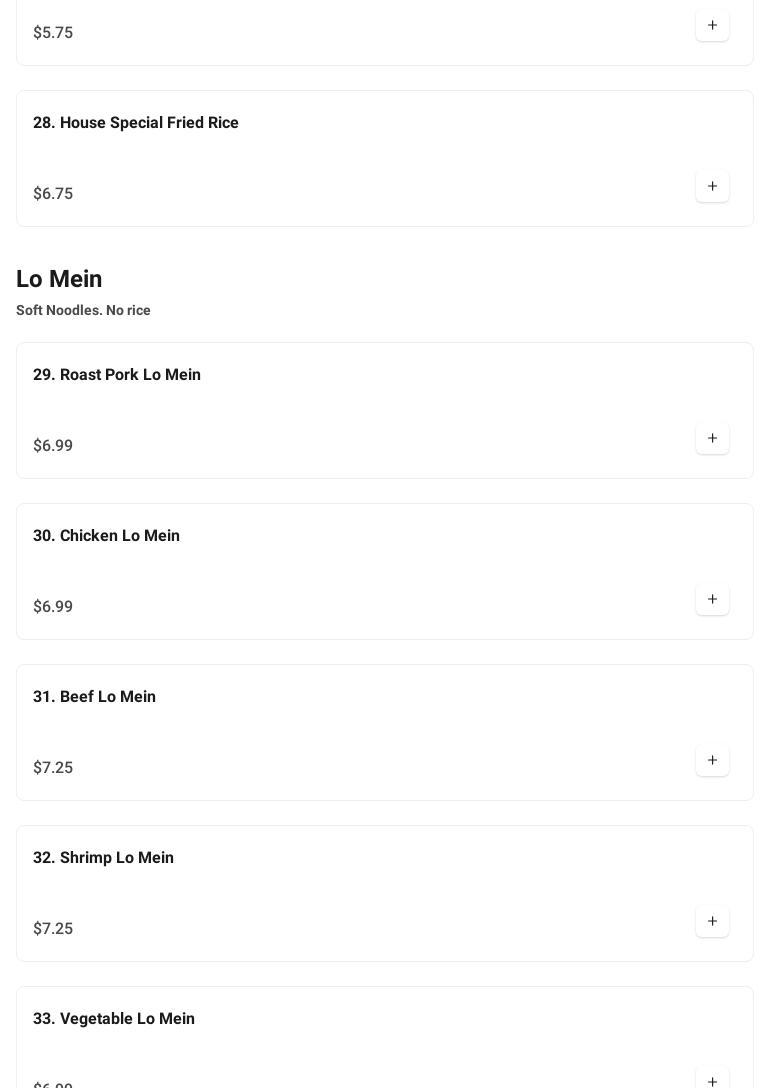Select 33. Vegetable Lo Mein title

[114, 1019]
